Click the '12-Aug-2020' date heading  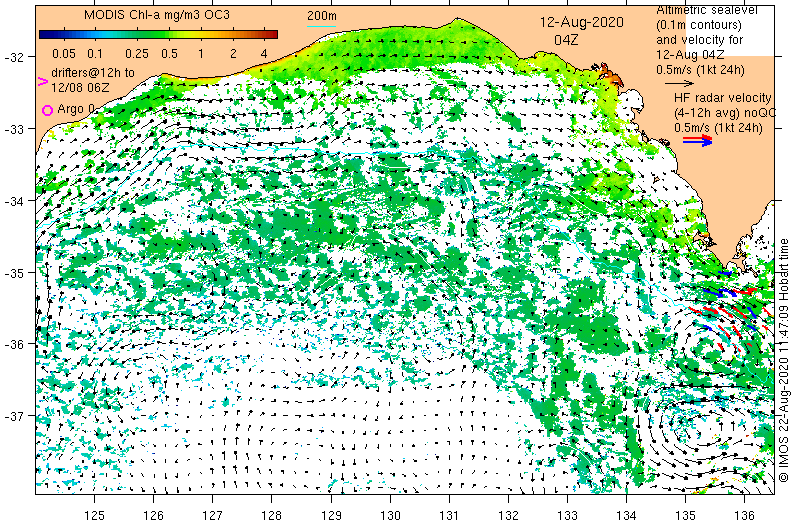[x=582, y=22]
